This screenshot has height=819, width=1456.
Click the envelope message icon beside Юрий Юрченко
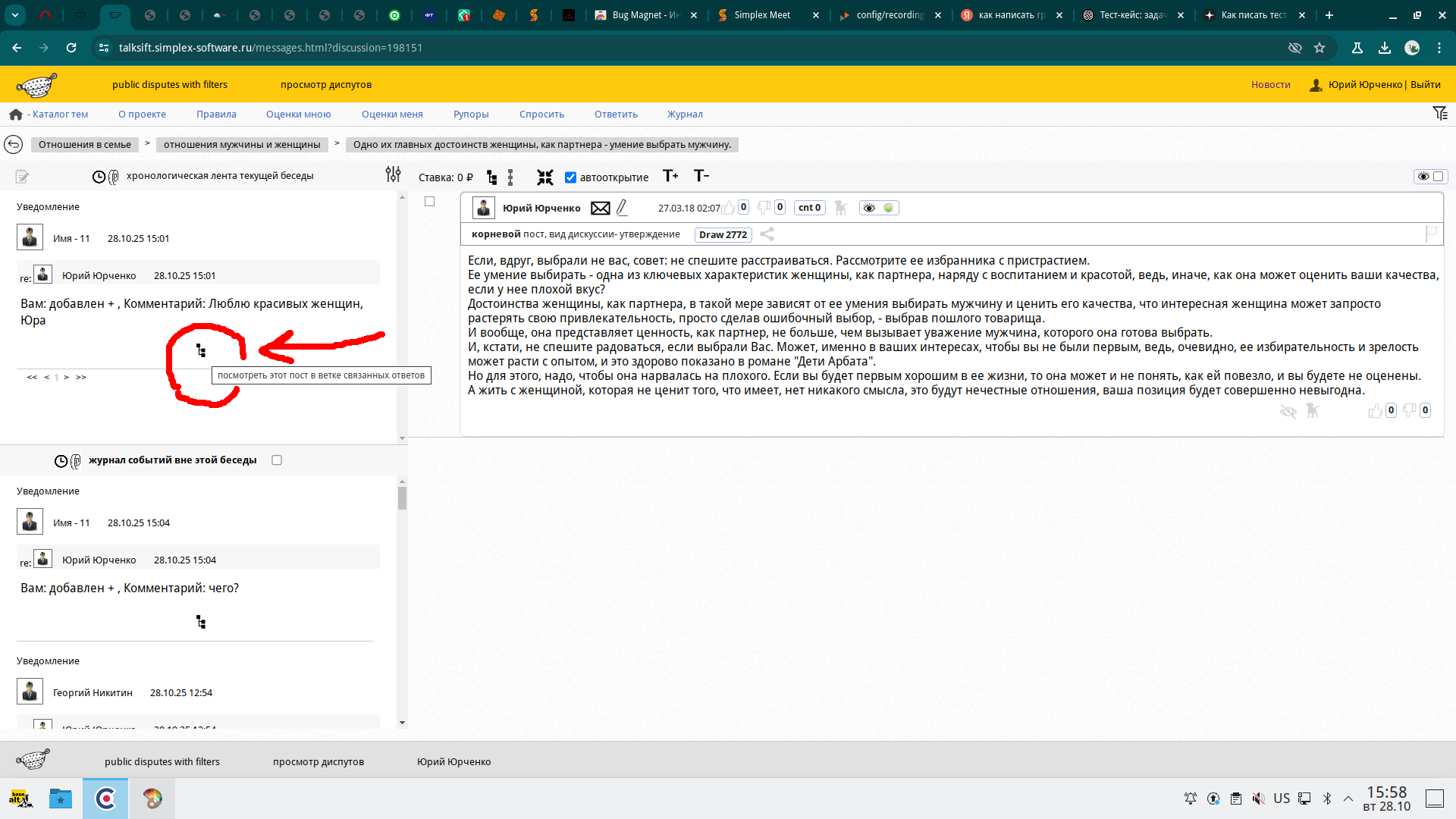tap(600, 208)
